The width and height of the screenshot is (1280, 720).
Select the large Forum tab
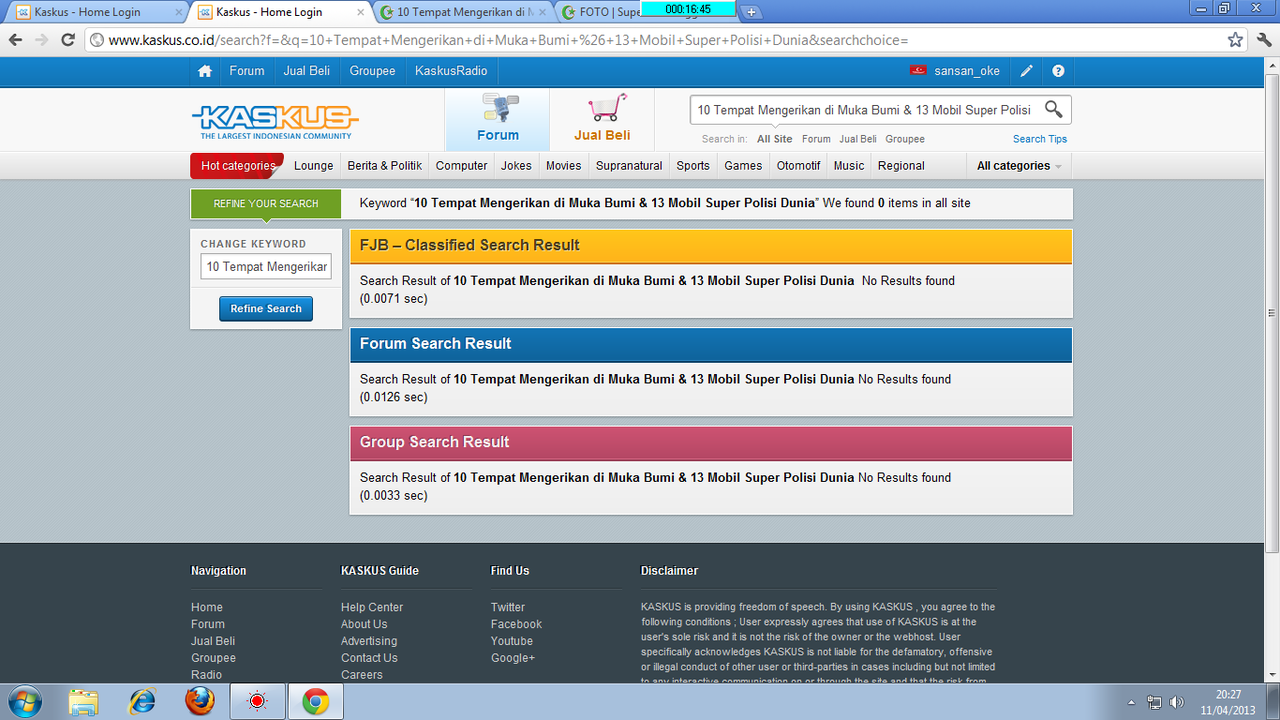(497, 120)
